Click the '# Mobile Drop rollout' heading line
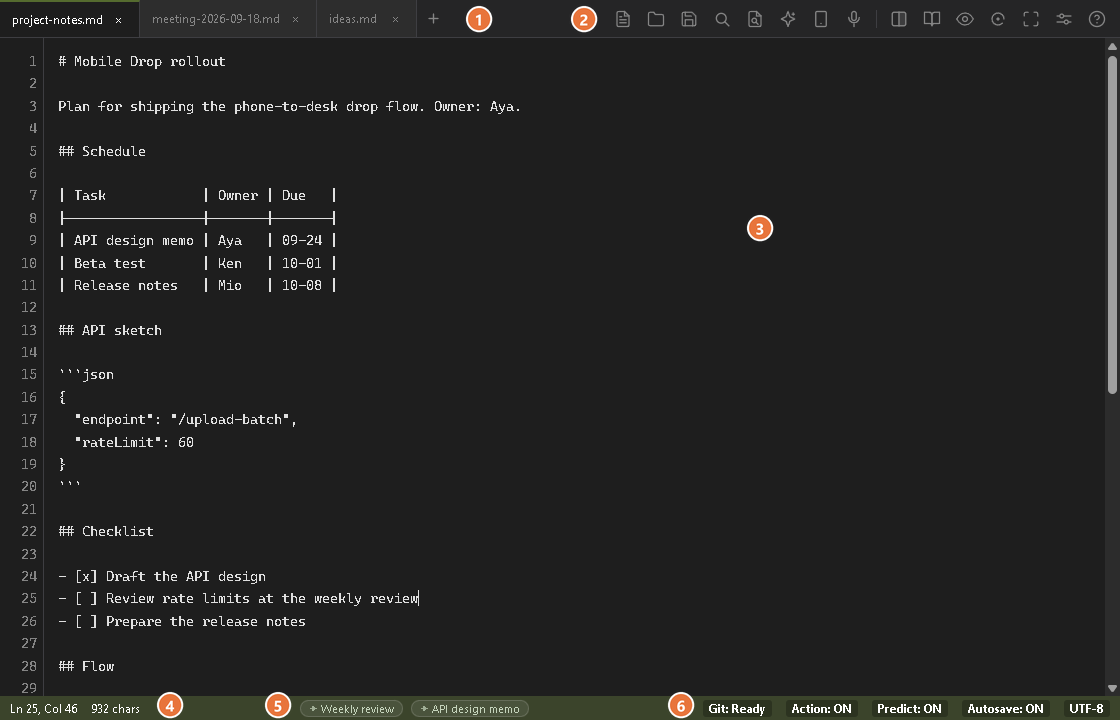1120x720 pixels. [x=141, y=61]
